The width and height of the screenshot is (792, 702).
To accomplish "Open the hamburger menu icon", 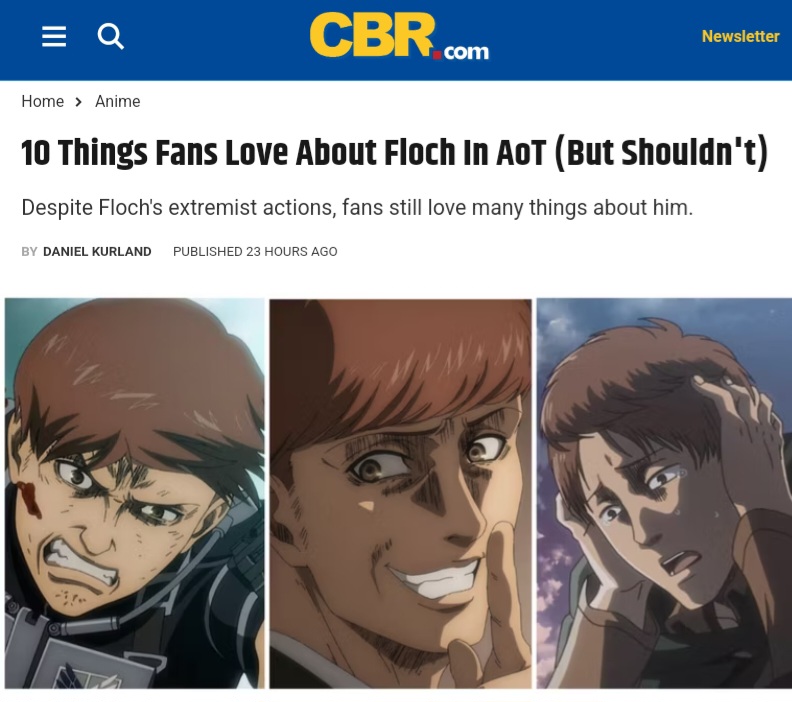I will (54, 36).
